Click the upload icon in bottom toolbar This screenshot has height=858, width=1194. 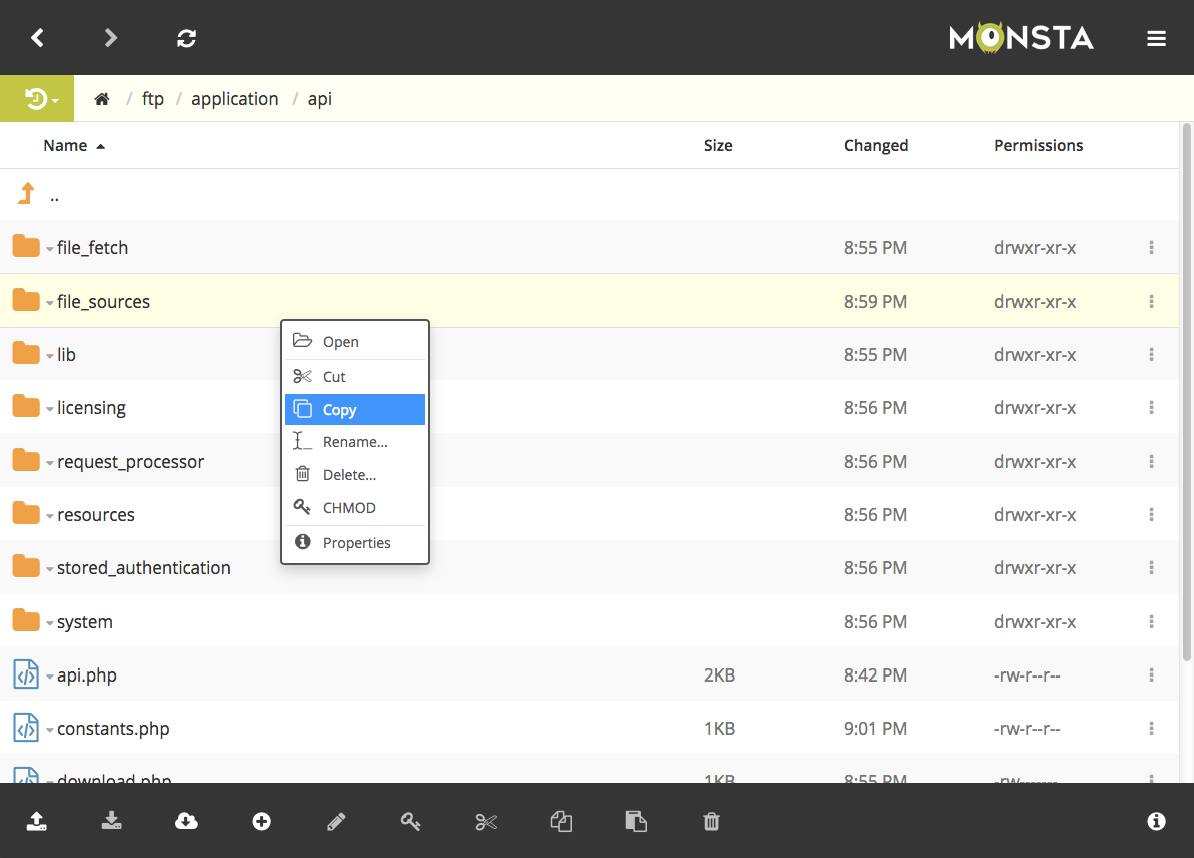tap(37, 821)
